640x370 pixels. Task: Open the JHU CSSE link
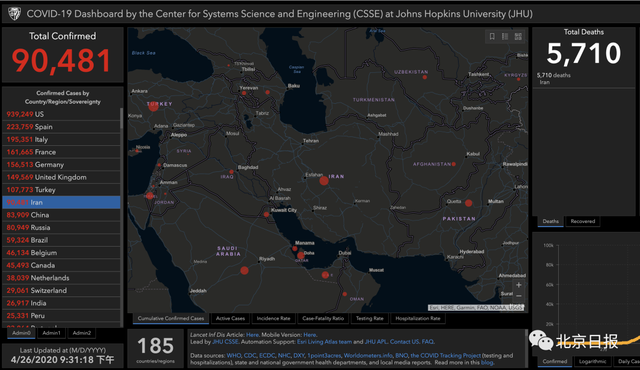tap(225, 342)
